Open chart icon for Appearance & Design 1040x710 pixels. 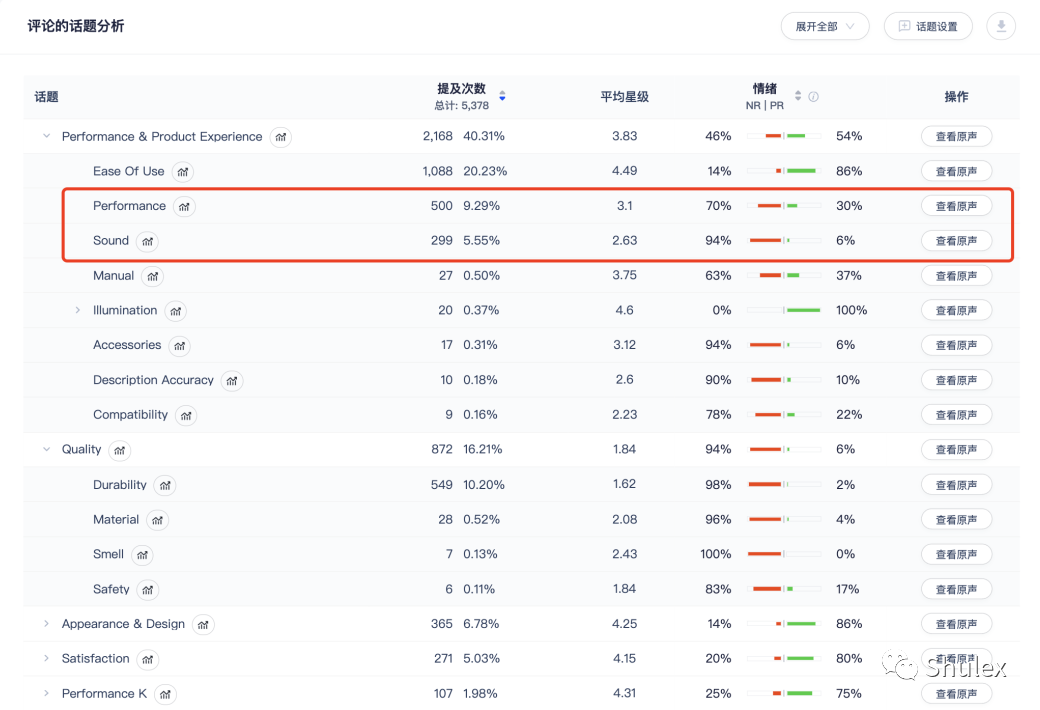coord(203,624)
